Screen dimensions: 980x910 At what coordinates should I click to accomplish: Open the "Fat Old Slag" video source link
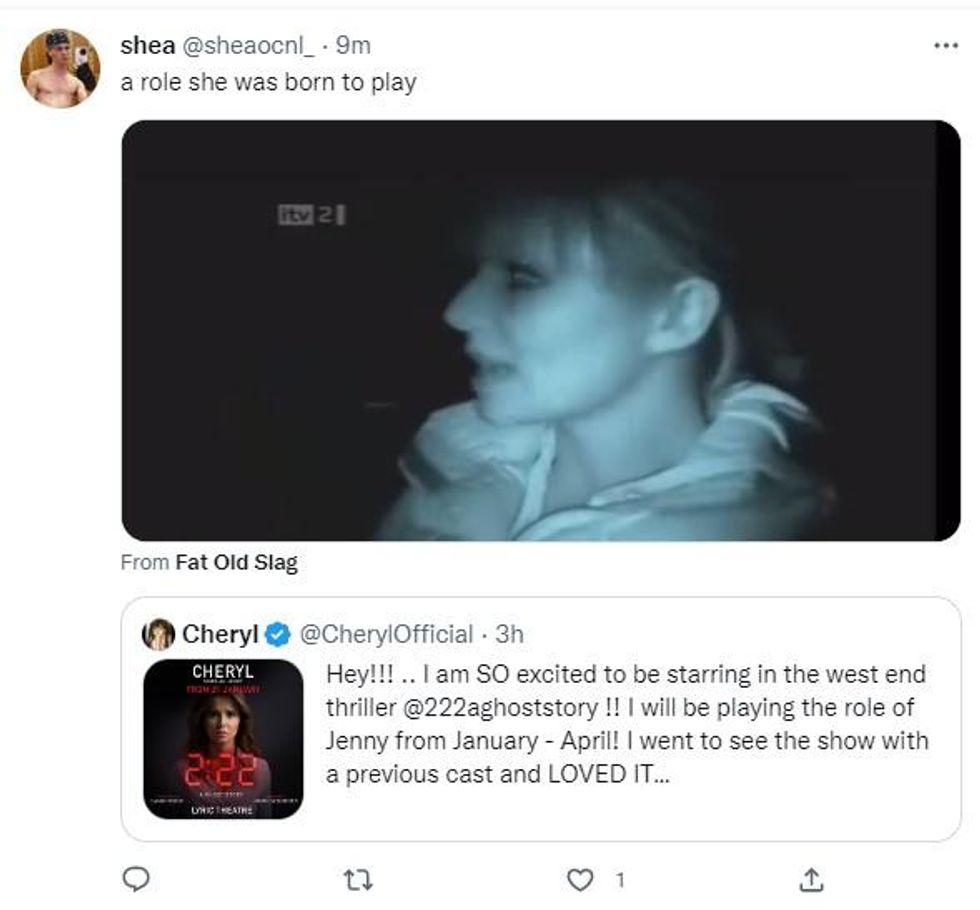pyautogui.click(x=236, y=563)
